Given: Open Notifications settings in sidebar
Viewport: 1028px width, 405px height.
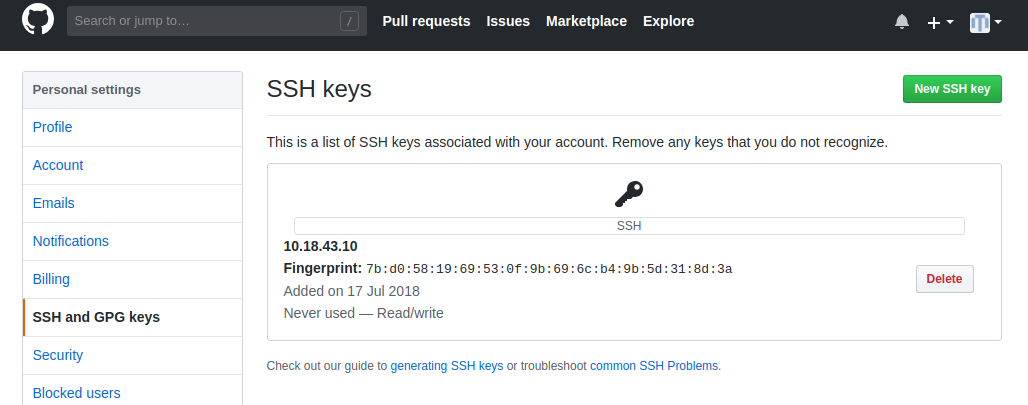Looking at the screenshot, I should pyautogui.click(x=132, y=241).
